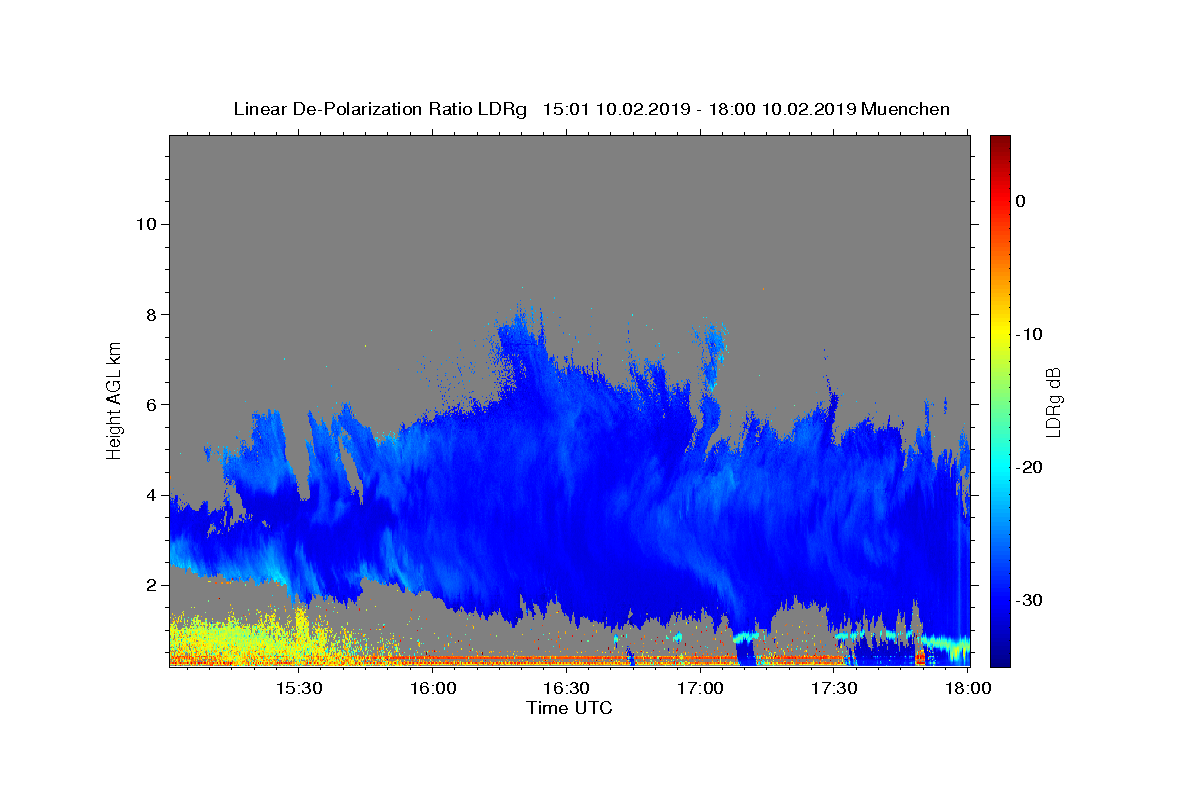Image resolution: width=1200 pixels, height=800 pixels.
Task: Click the 16:30 time tick label
Action: pyautogui.click(x=567, y=688)
